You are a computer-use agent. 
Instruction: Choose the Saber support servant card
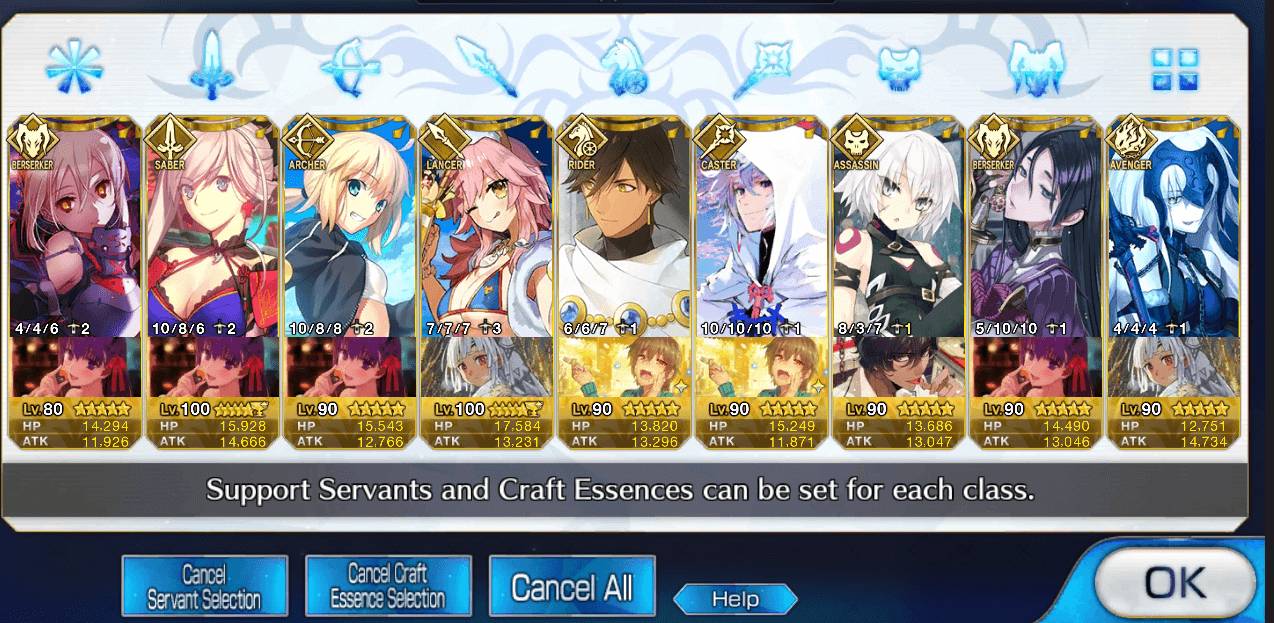[211, 228]
